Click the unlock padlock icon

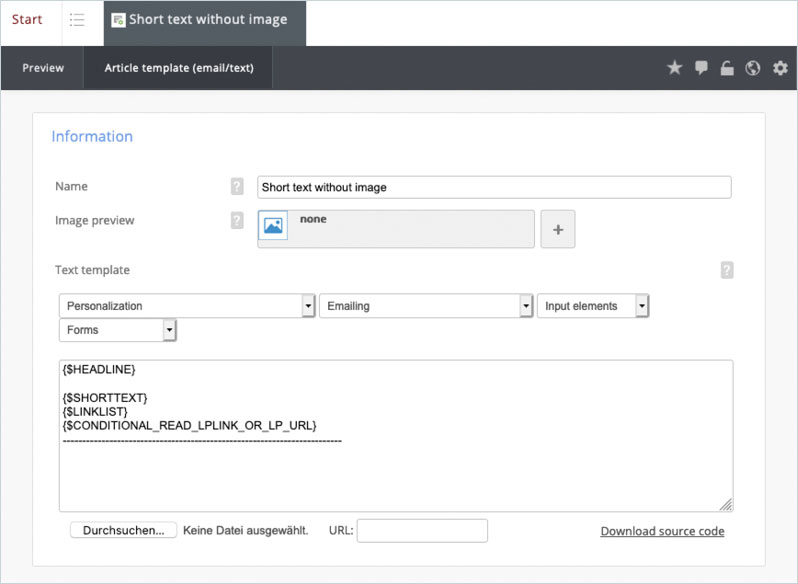pos(727,68)
